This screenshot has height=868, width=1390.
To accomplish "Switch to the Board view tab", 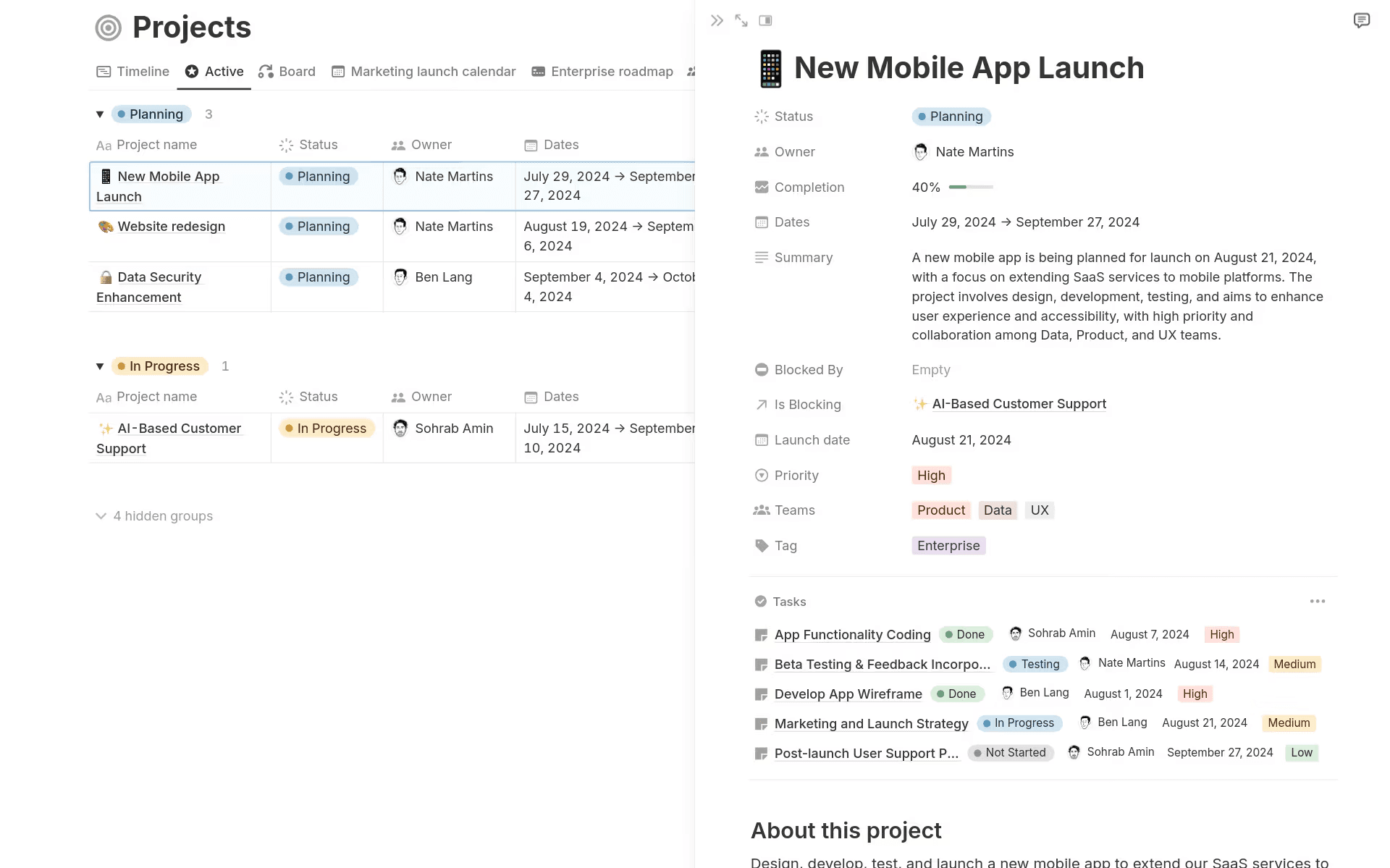I will 287,71.
